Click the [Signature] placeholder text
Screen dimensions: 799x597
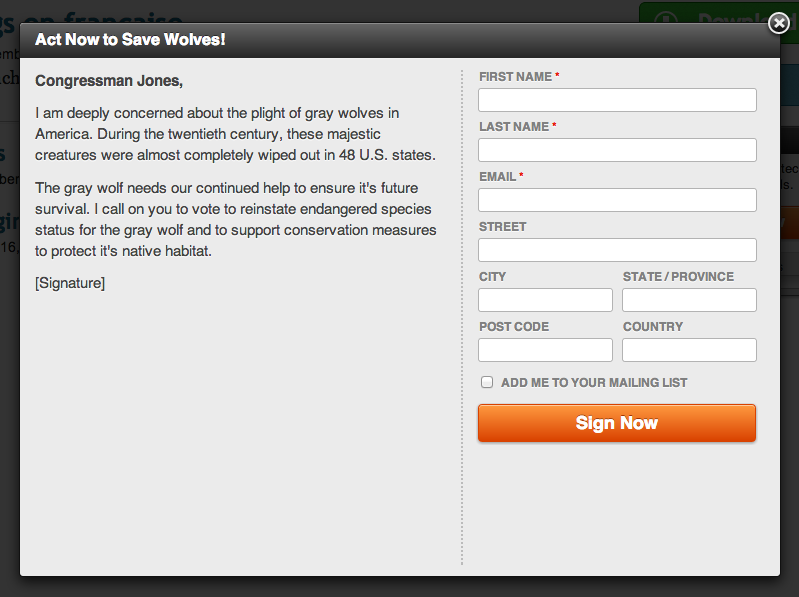[x=70, y=283]
